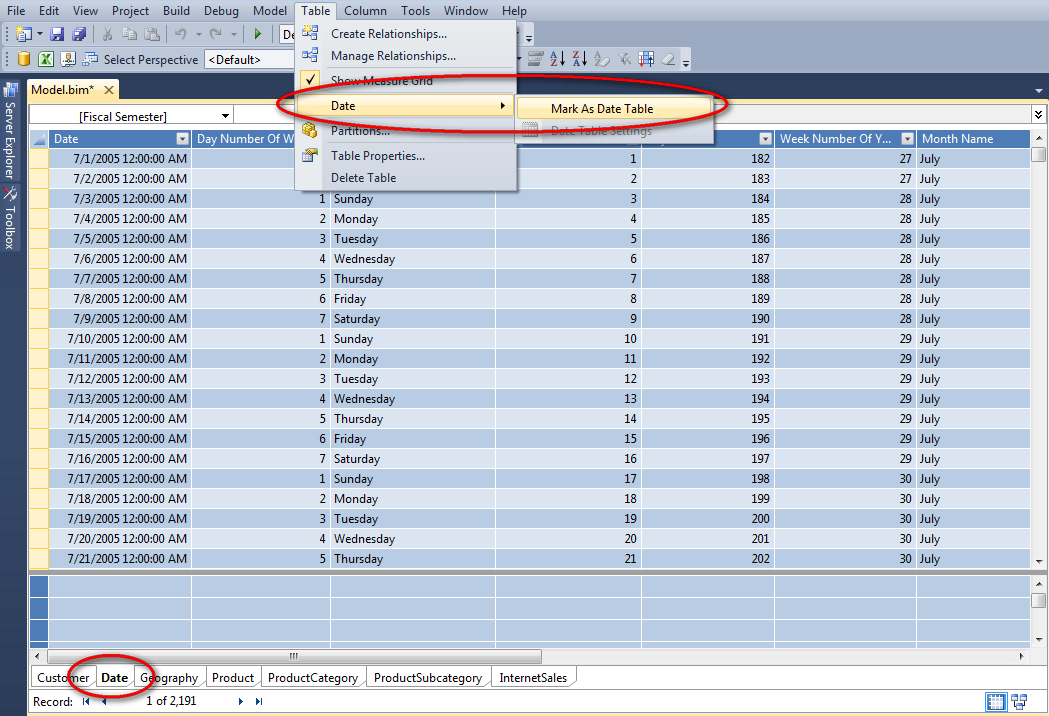
Task: Click the select-all corner cell of grid
Action: tap(39, 139)
